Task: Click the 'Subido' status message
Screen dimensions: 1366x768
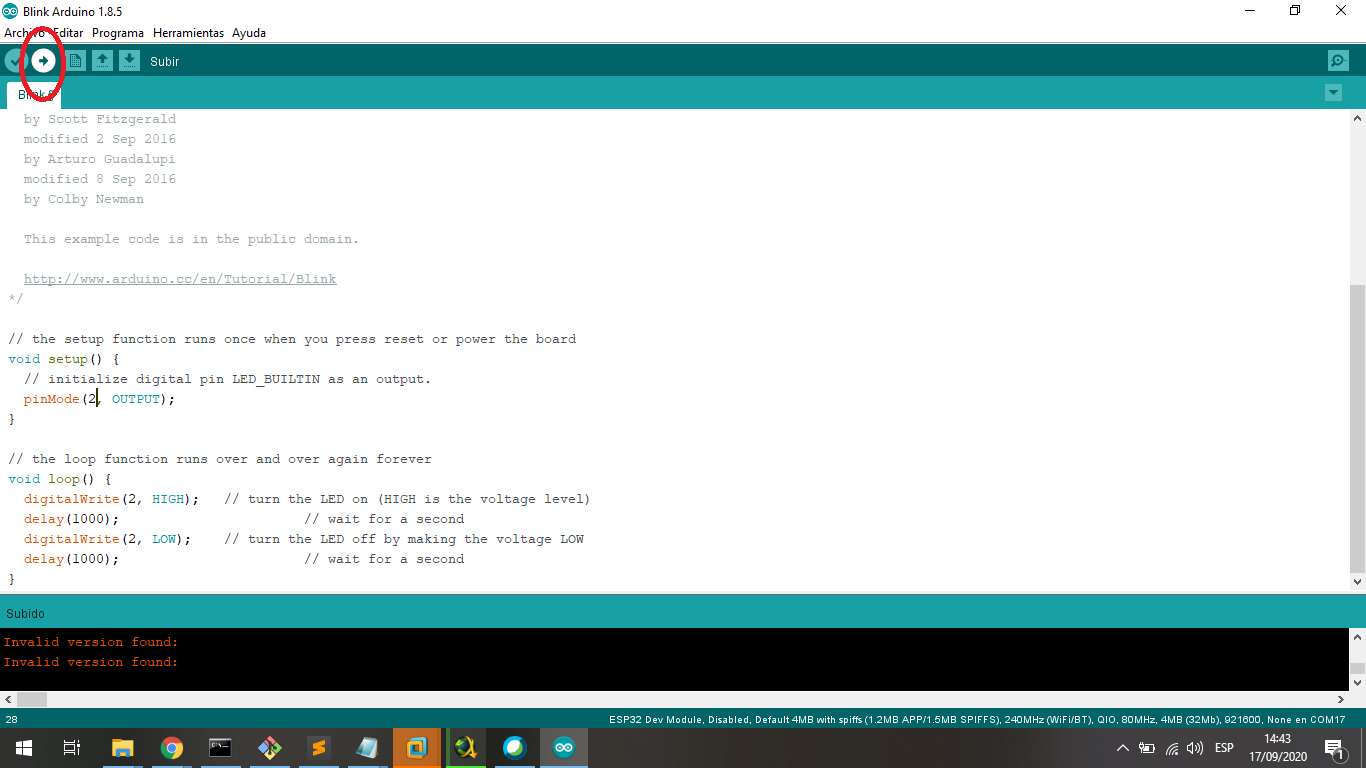Action: tap(25, 613)
